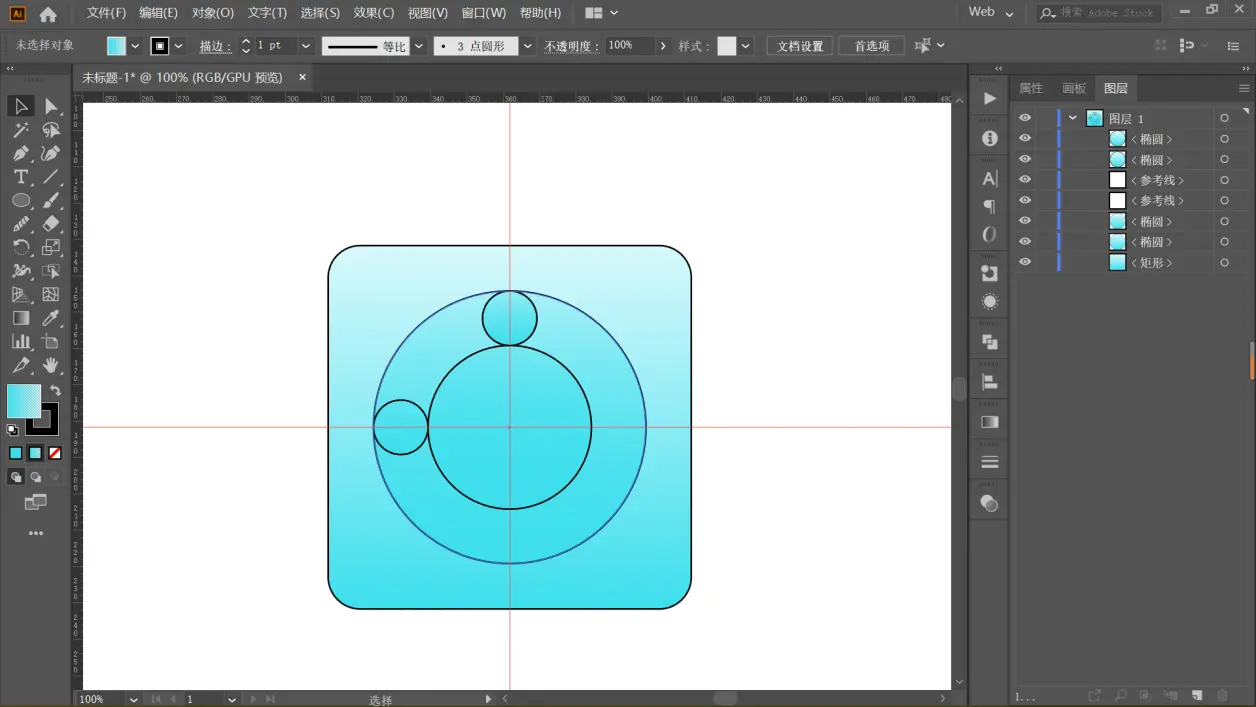
Task: Open brush definition dropdown 3 点圆形
Action: point(527,46)
